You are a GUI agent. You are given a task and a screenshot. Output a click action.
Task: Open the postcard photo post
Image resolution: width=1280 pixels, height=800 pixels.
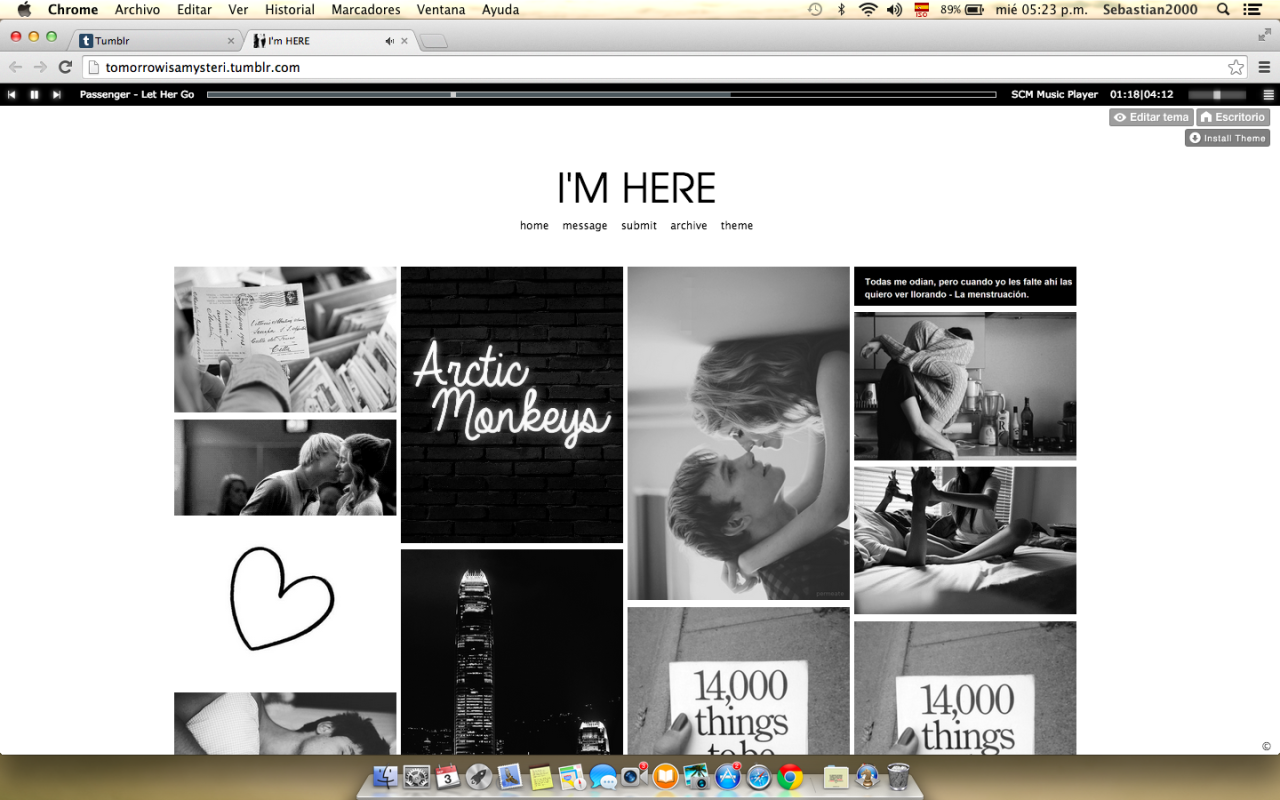point(285,339)
